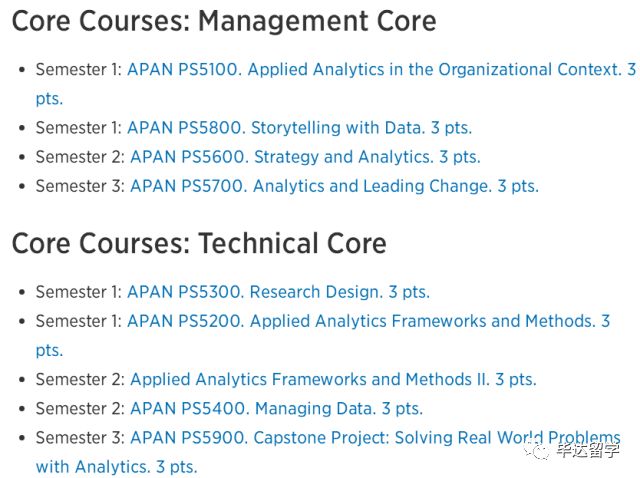Click the 毕达留学 watermark text
Viewport: 640px width, 478px height.
point(588,451)
